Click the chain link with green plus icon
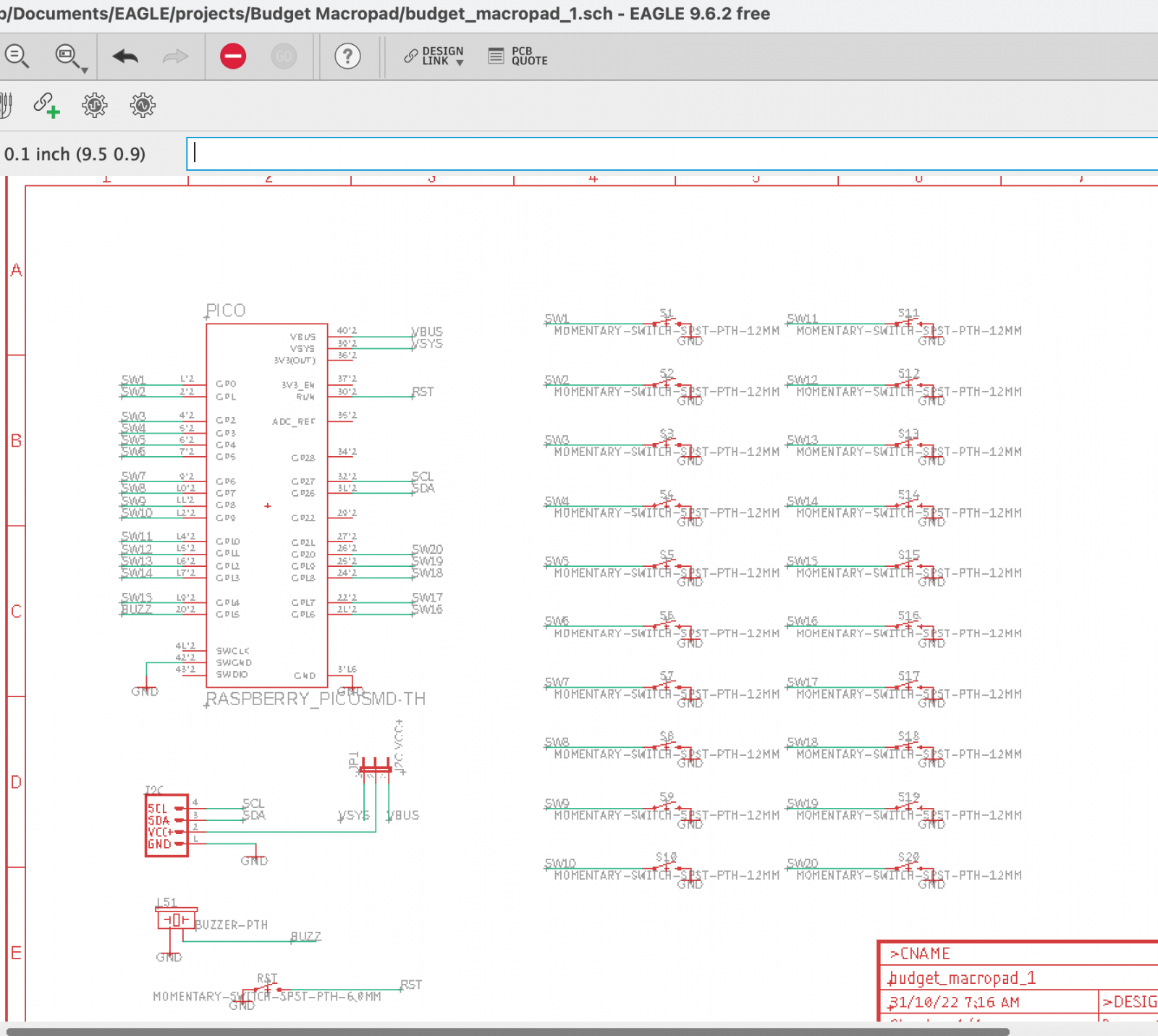The width and height of the screenshot is (1158, 1036). point(46,105)
